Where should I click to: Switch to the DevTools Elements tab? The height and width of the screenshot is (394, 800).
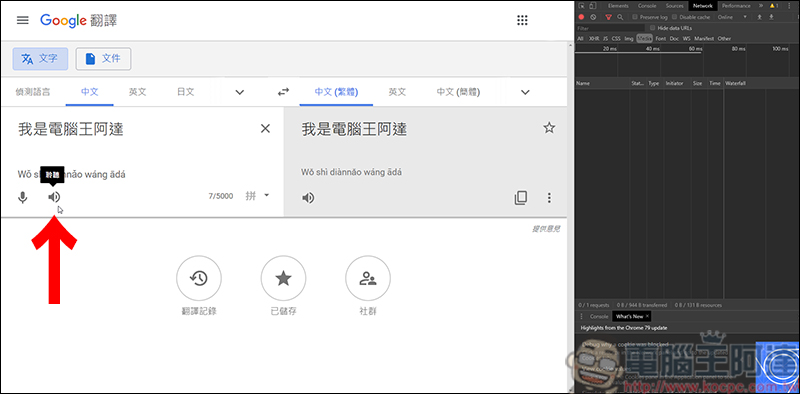[618, 6]
